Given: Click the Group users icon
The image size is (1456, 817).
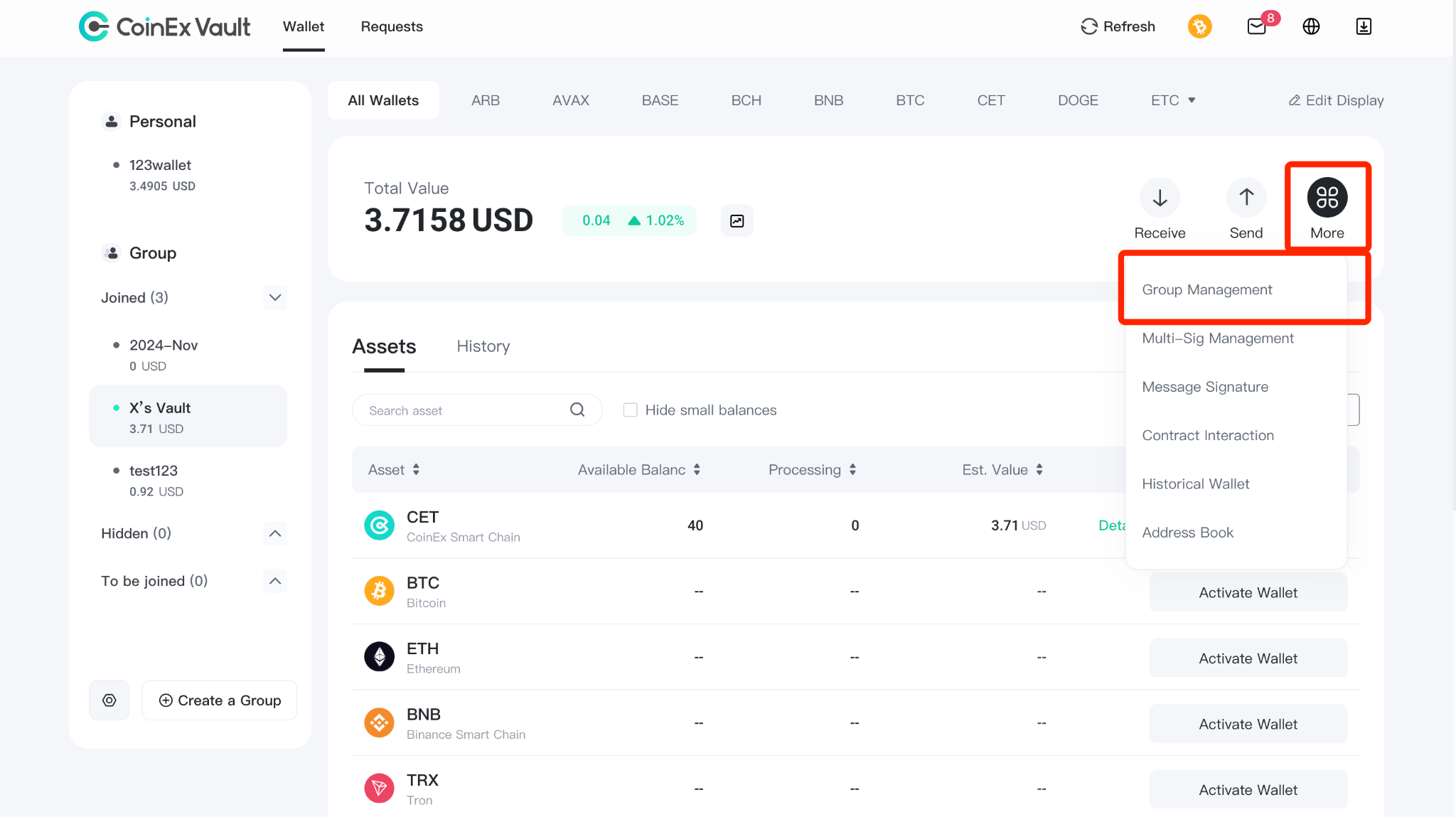Looking at the screenshot, I should click(111, 253).
